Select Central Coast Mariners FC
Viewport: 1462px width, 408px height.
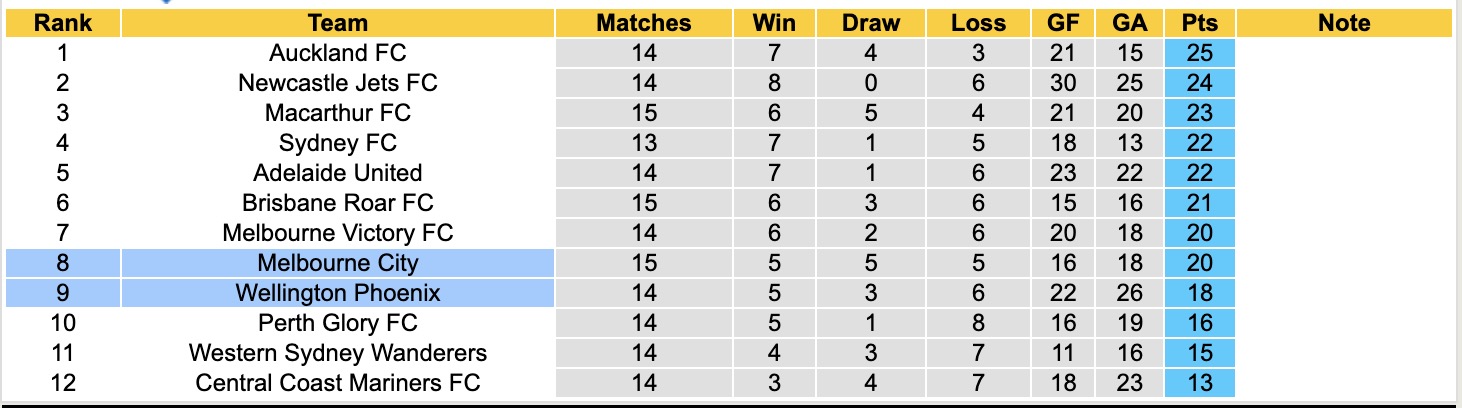pyautogui.click(x=337, y=383)
